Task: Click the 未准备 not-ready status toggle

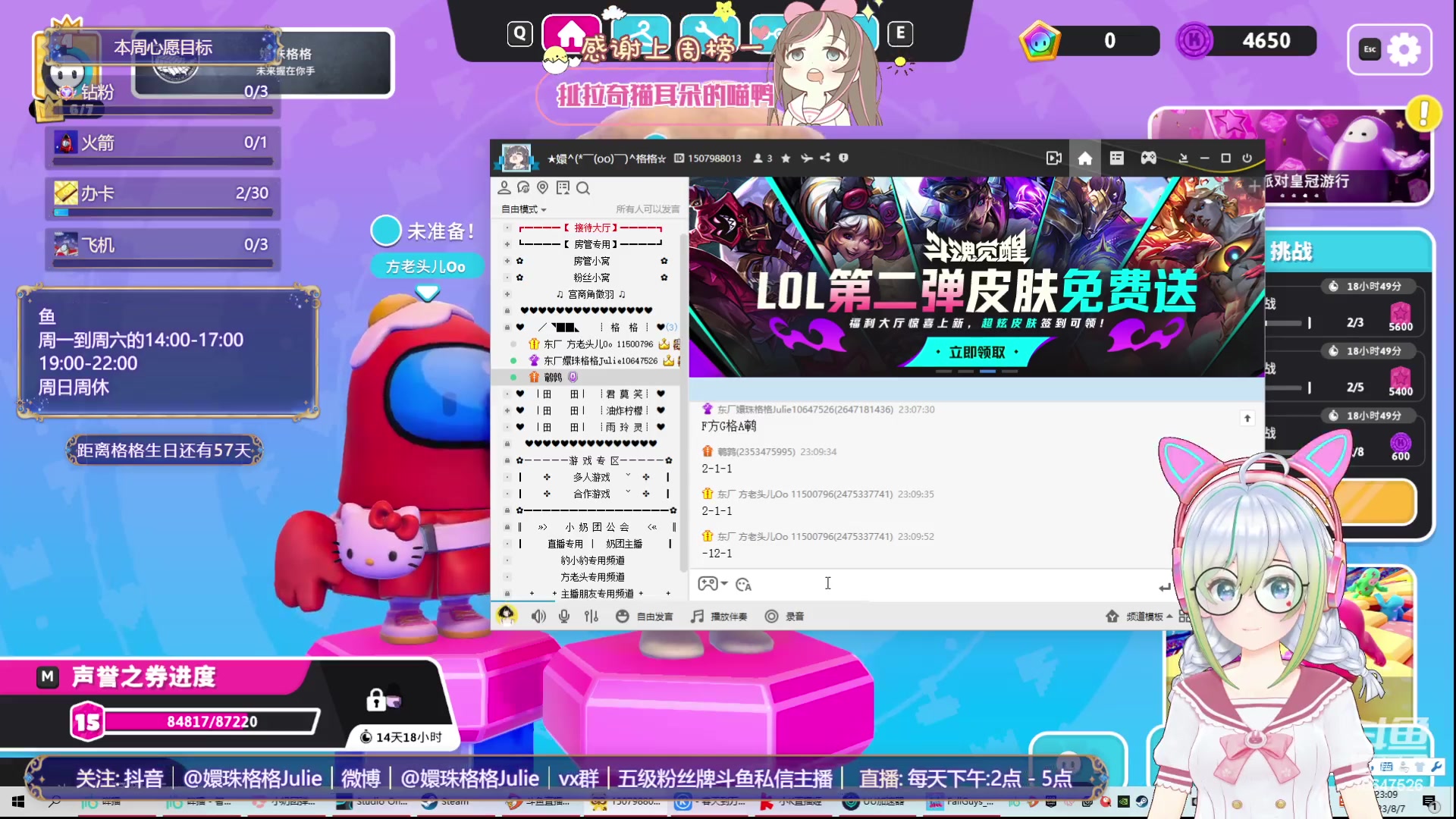Action: tap(385, 231)
